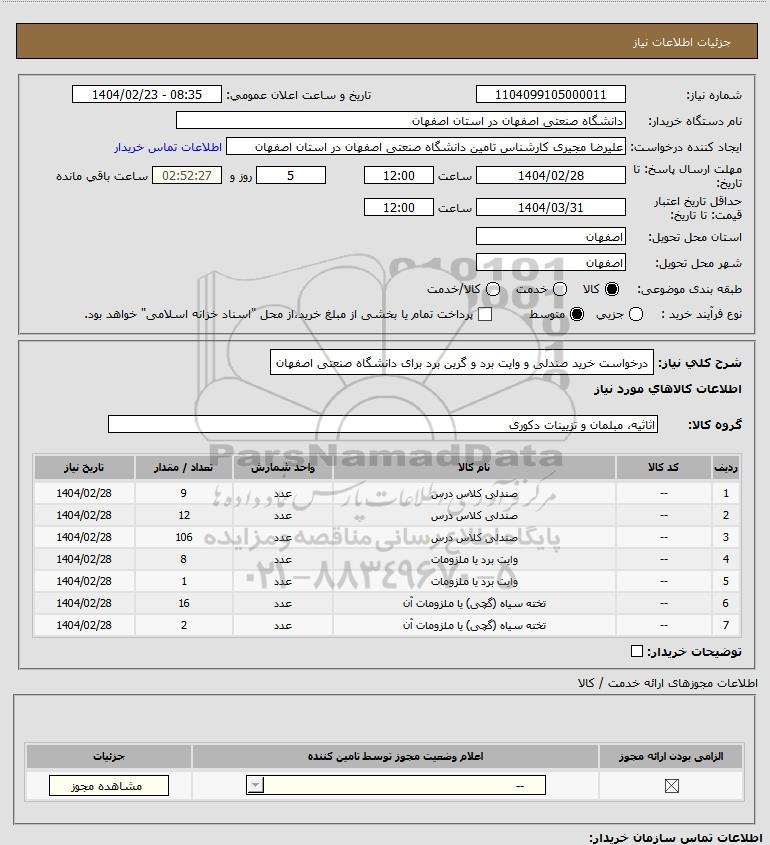Screen dimensions: 770x845
Task: Select the جزیی purchase type radio
Action: [636, 314]
